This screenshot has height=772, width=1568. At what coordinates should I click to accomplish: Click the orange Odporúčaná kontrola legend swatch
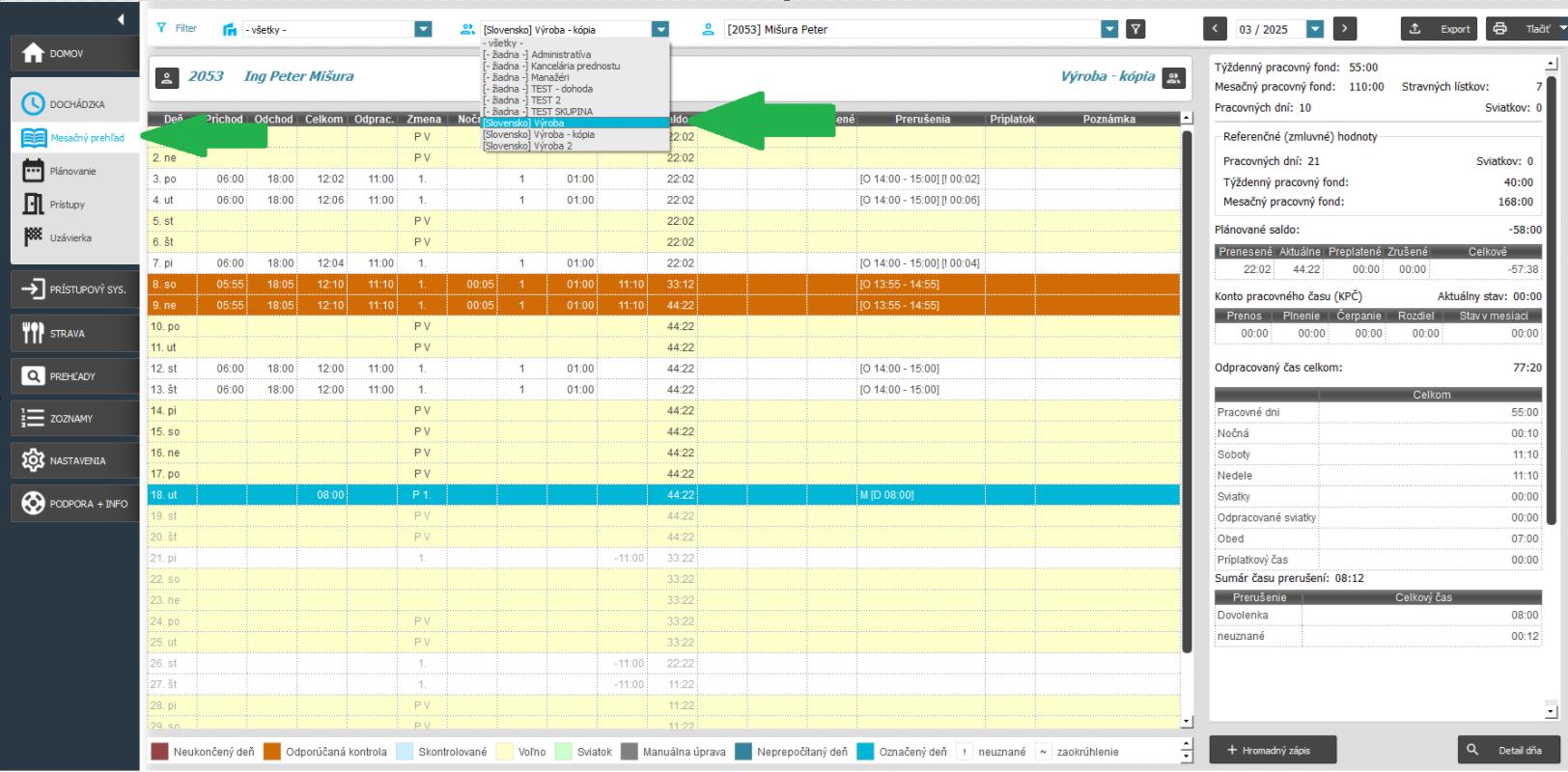pos(272,752)
